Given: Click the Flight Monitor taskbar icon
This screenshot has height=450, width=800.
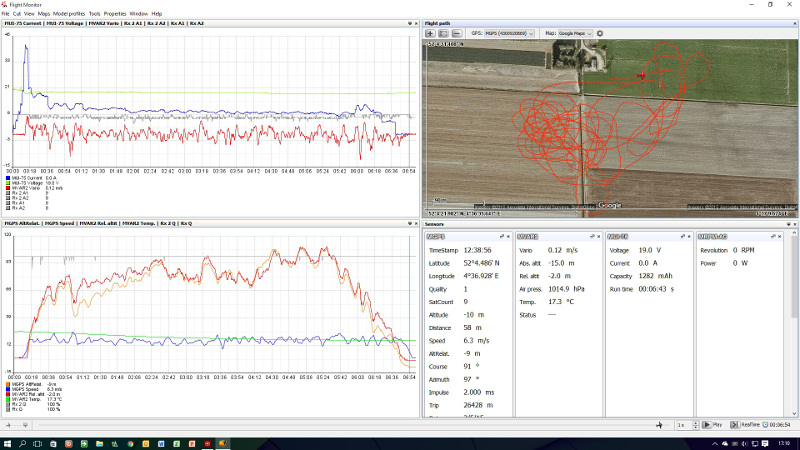Looking at the screenshot, I should [223, 444].
